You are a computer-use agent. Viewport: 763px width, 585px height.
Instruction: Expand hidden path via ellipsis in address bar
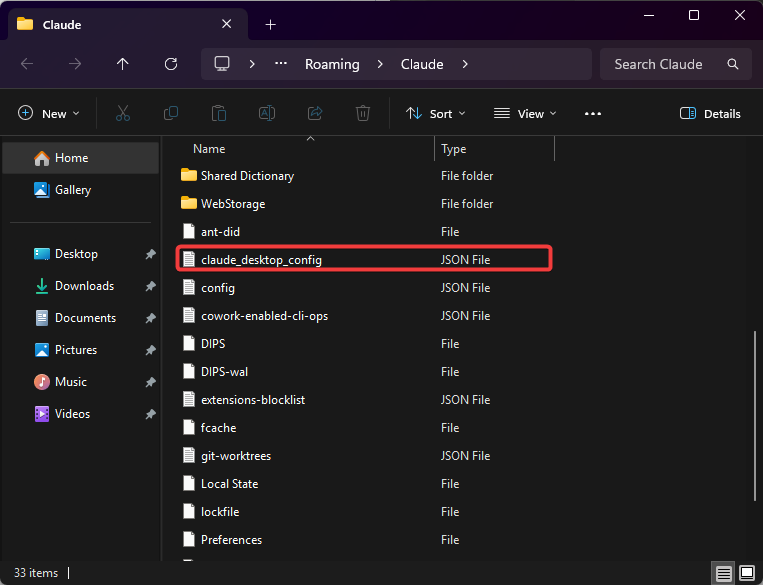pyautogui.click(x=281, y=63)
